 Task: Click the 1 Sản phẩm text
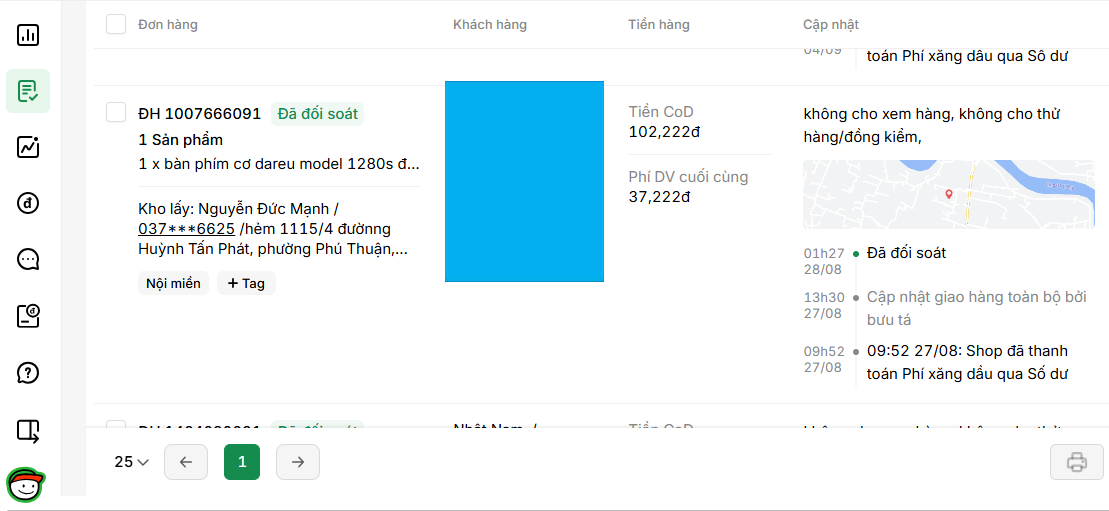point(180,140)
